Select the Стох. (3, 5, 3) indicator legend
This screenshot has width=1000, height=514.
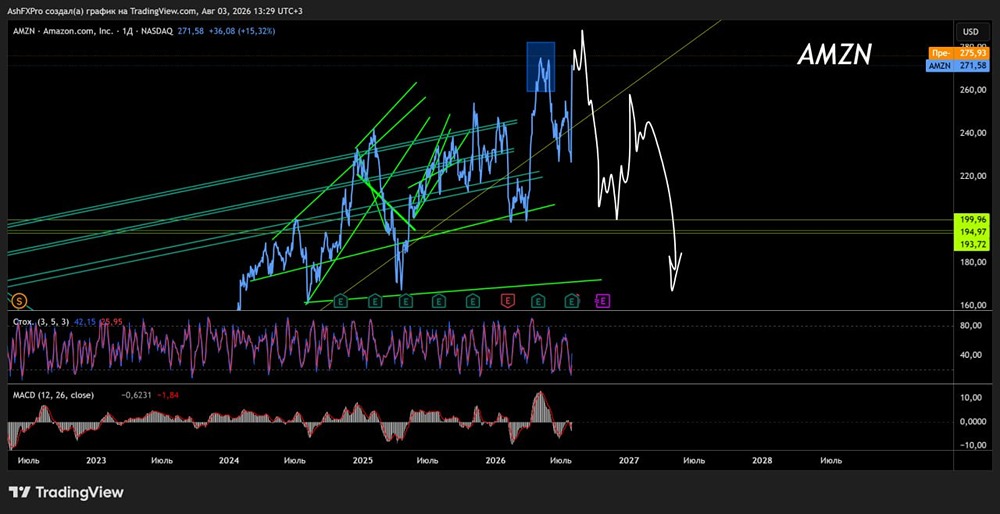[41, 322]
